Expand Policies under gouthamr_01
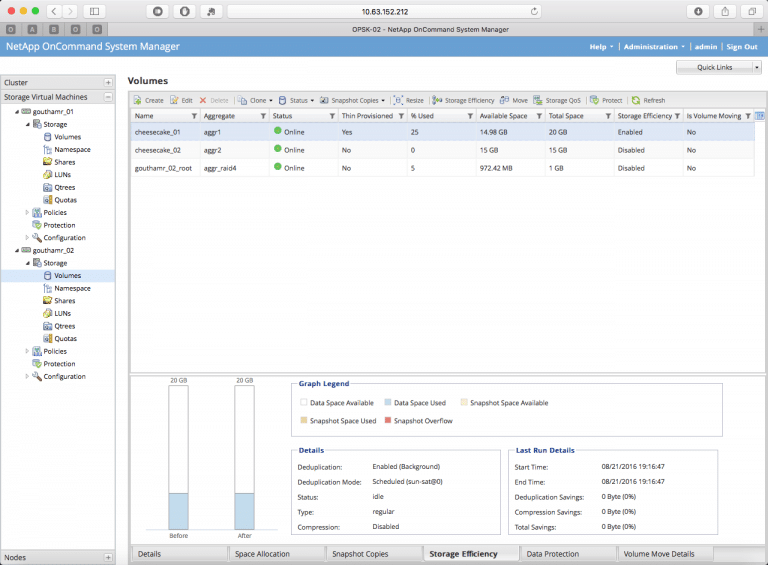 pos(27,212)
